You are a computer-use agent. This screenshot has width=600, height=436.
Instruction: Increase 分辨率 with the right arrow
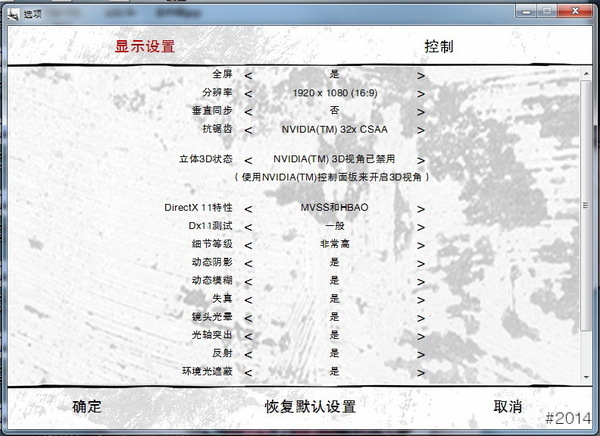pos(421,94)
